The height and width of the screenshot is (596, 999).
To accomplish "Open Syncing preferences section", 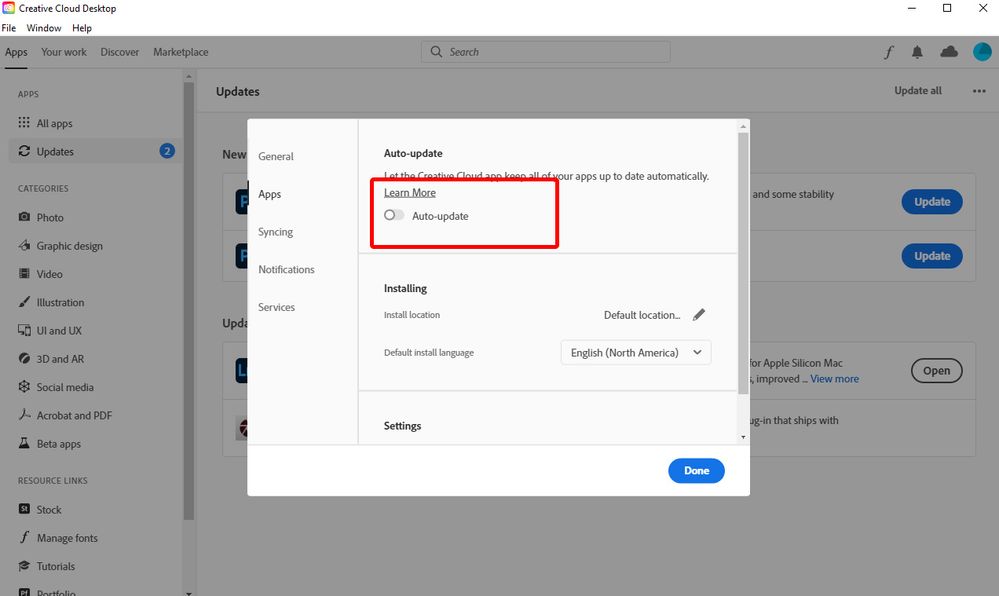I will click(x=275, y=231).
